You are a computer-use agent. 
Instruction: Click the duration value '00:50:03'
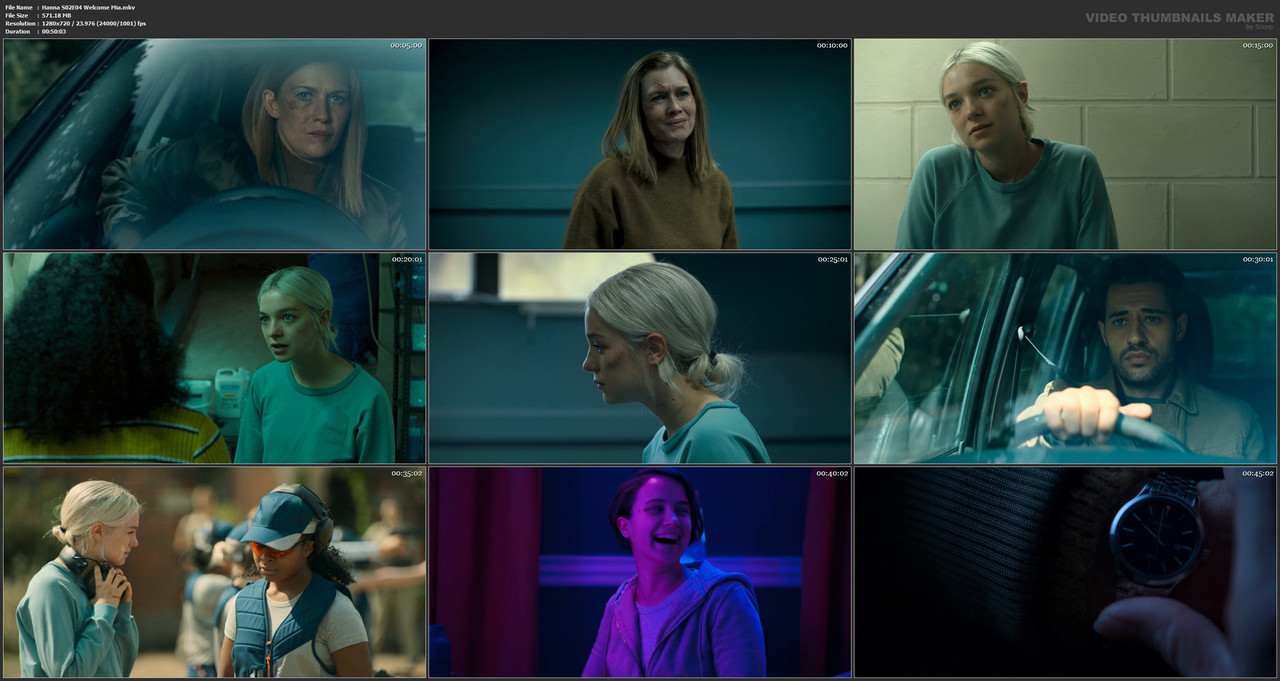coord(54,31)
